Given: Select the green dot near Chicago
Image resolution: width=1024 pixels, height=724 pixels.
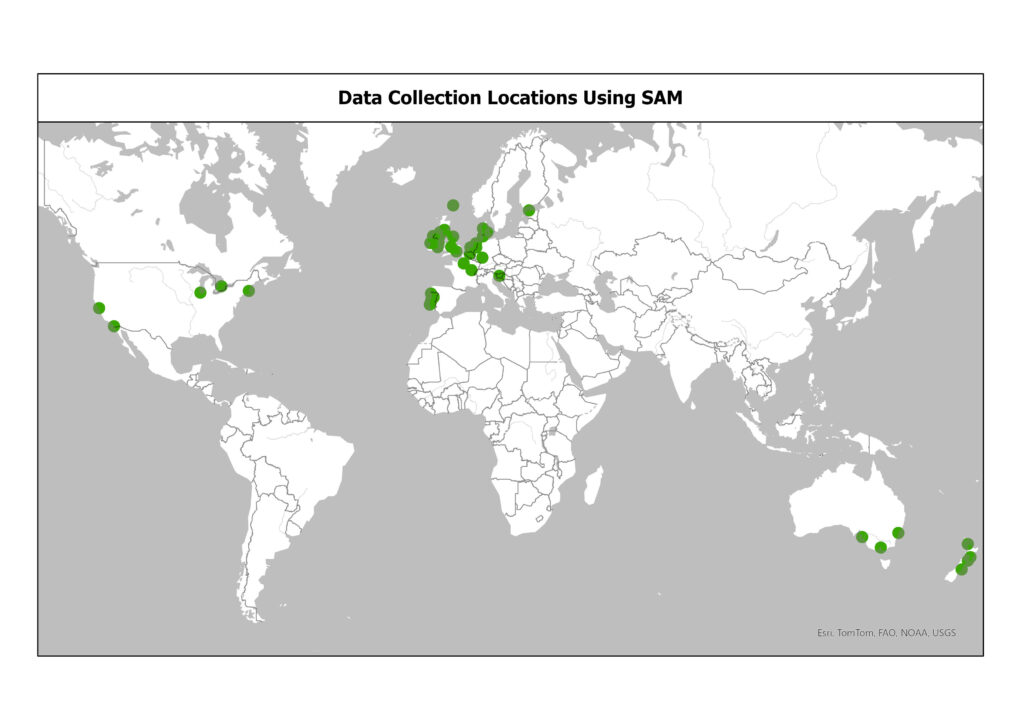Looking at the screenshot, I should [200, 292].
